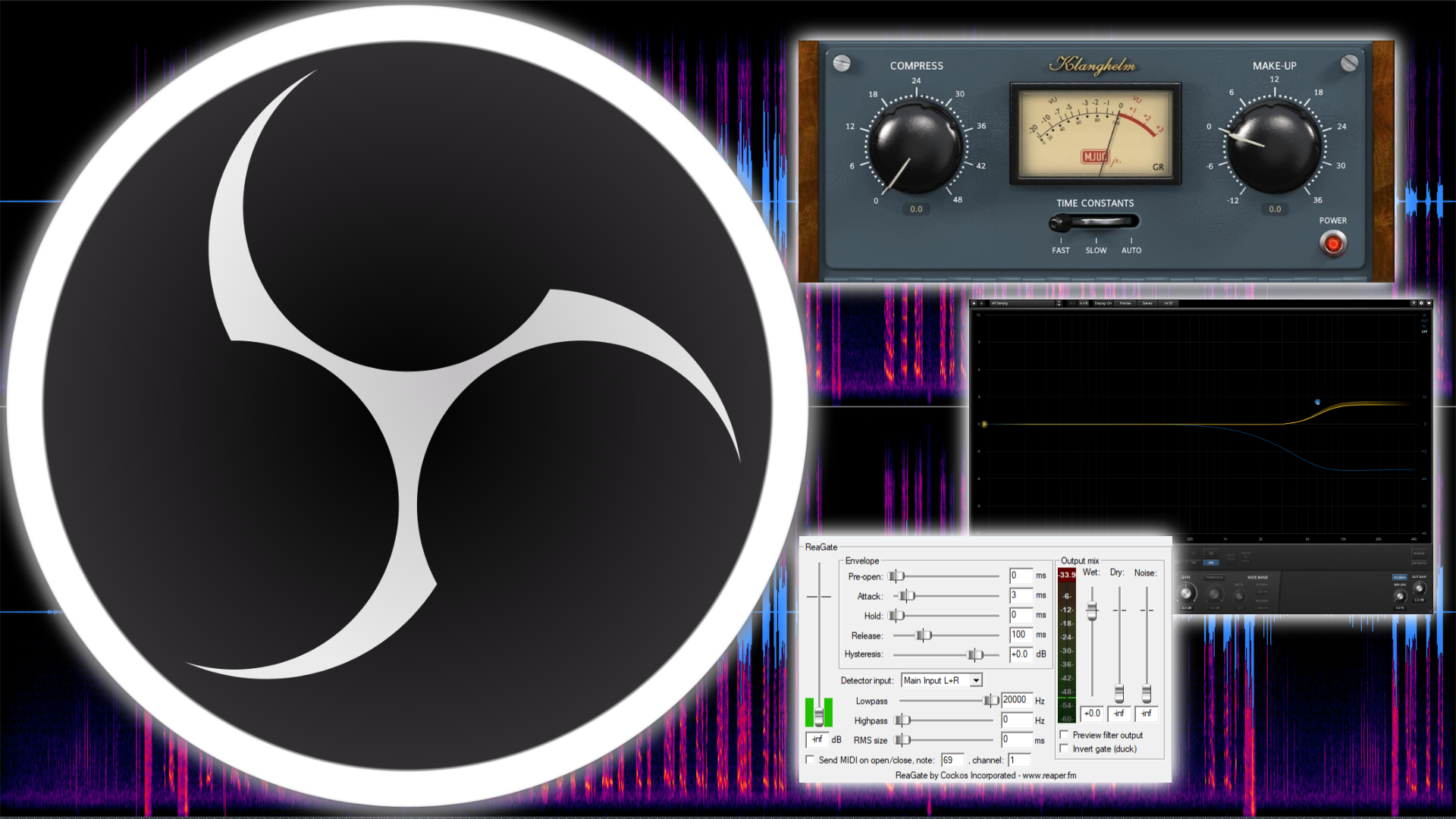This screenshot has height=819, width=1456.
Task: Click the RMS size slider handle
Action: click(902, 740)
